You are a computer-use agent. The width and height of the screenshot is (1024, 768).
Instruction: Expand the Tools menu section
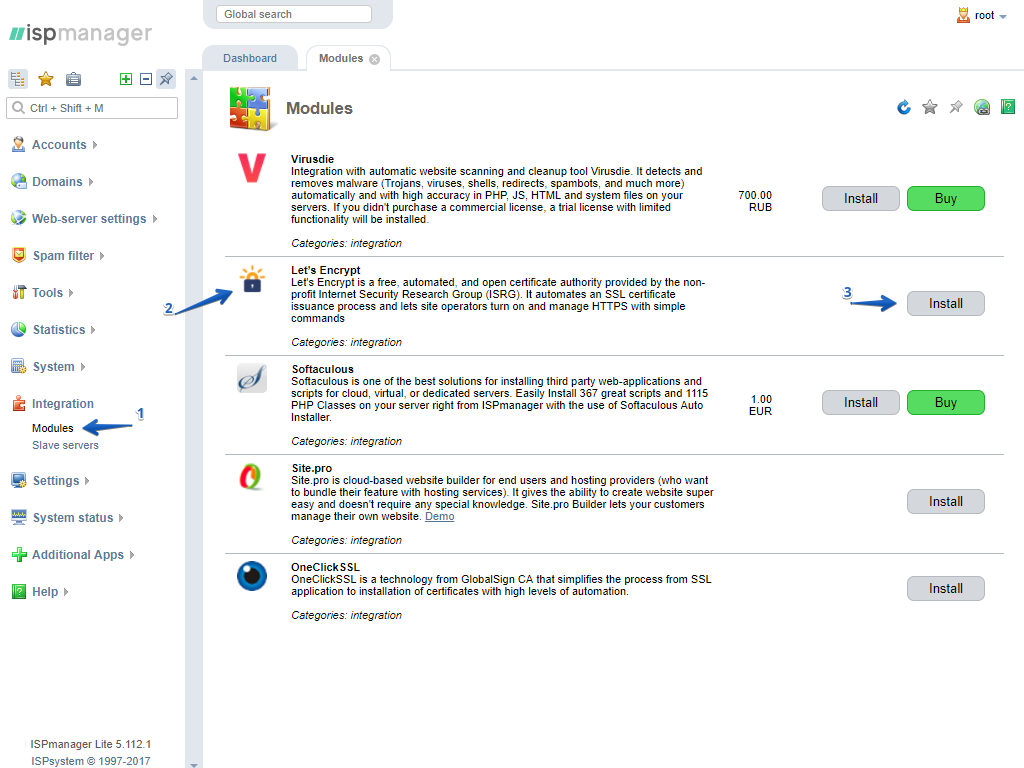(x=71, y=293)
